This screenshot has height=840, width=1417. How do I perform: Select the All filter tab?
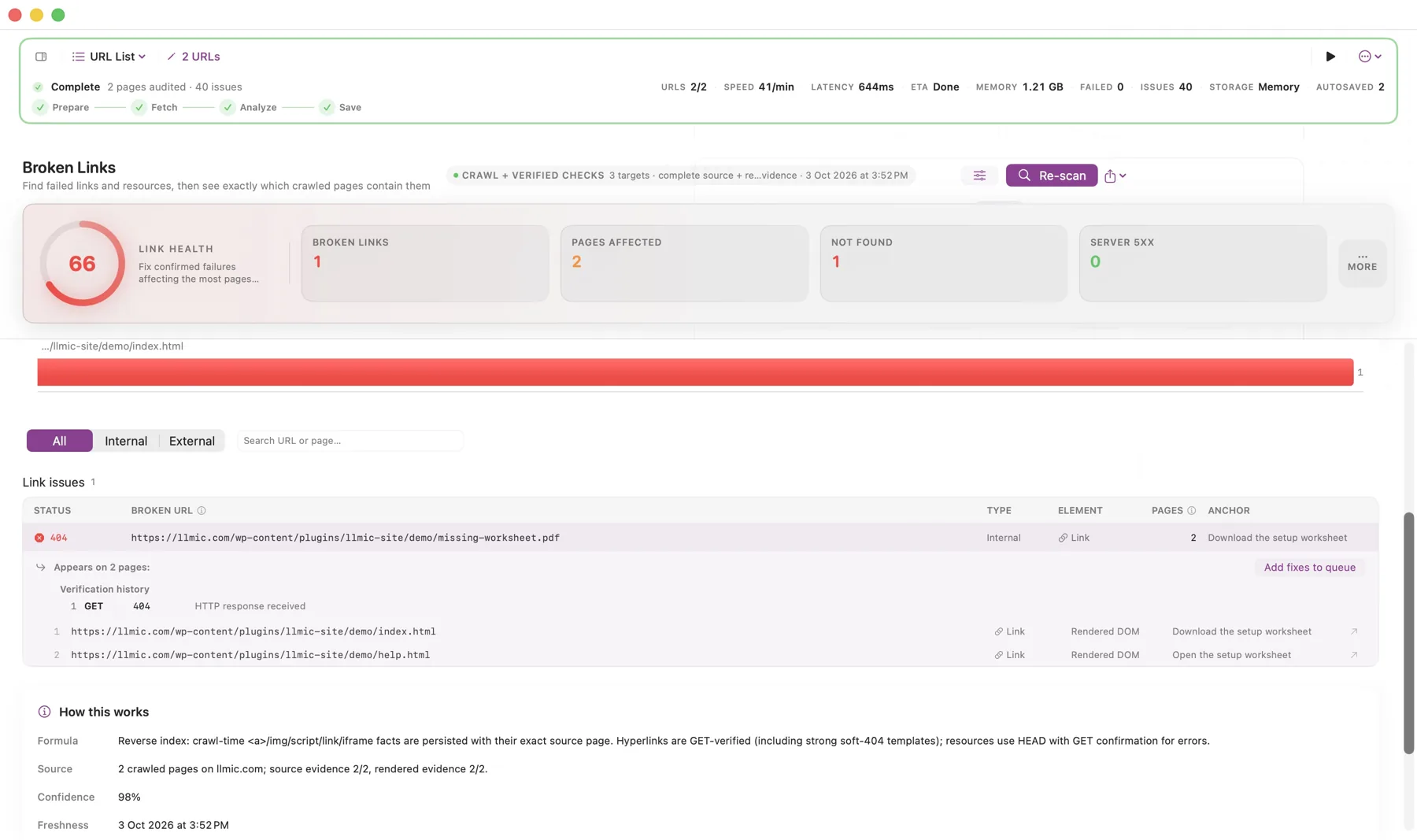pos(60,441)
